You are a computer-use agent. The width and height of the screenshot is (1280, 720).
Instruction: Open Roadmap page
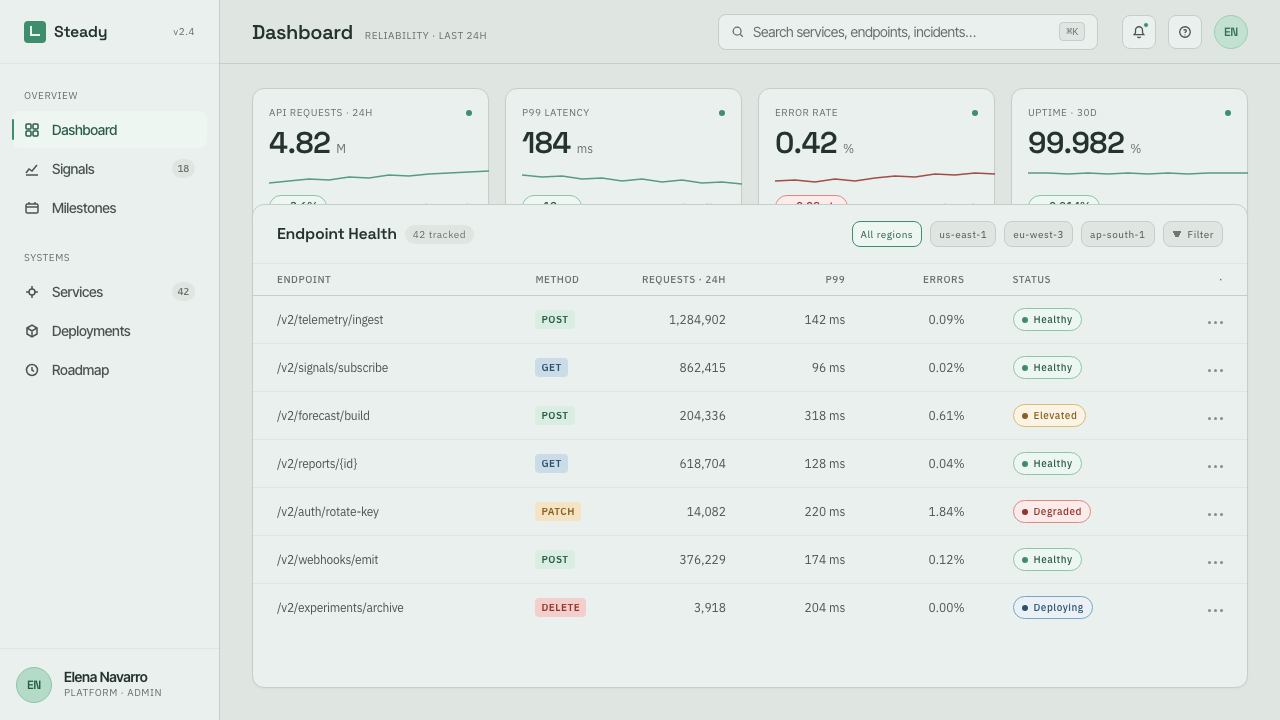pyautogui.click(x=110, y=370)
